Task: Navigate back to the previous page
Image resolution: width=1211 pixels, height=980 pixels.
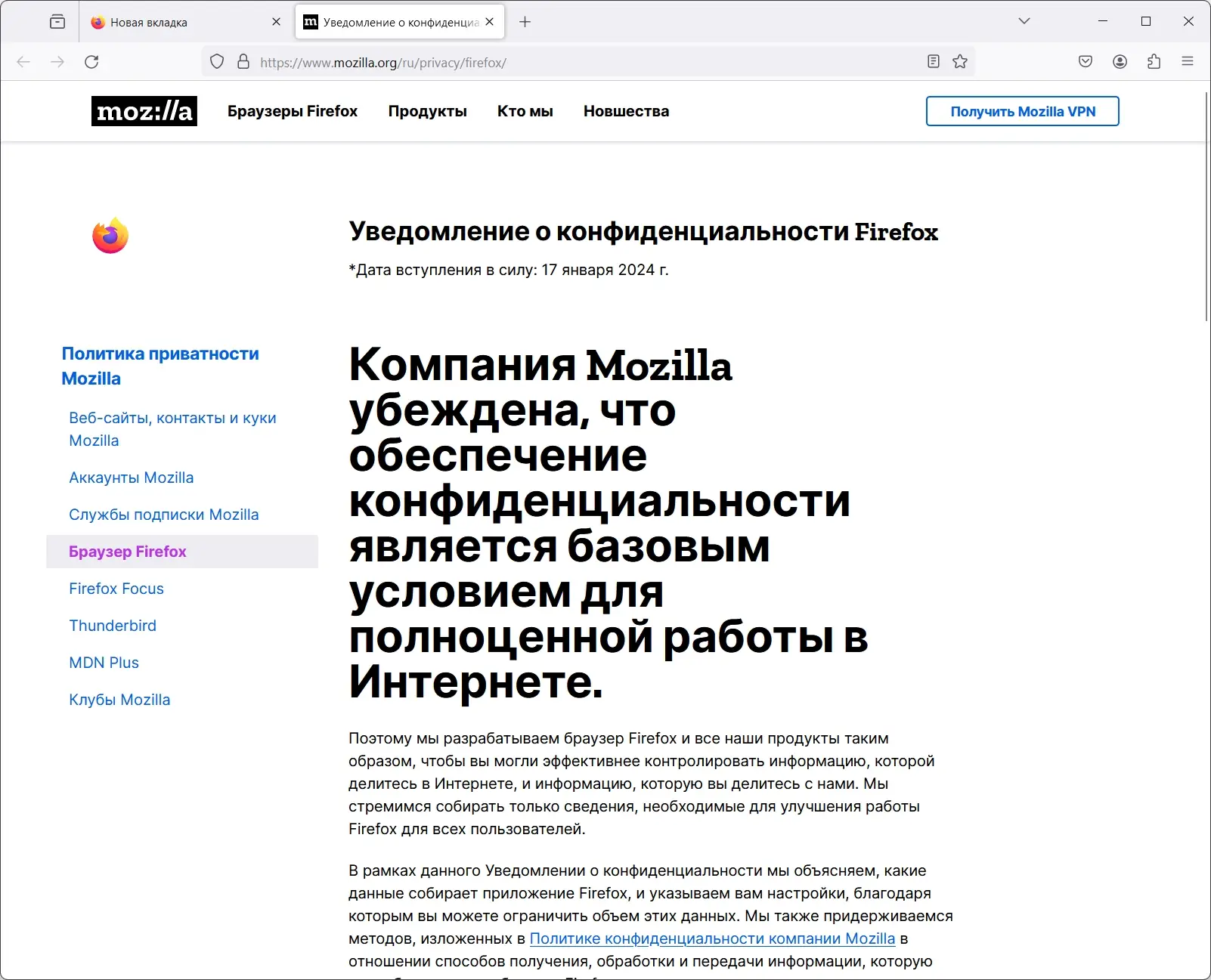Action: click(23, 61)
